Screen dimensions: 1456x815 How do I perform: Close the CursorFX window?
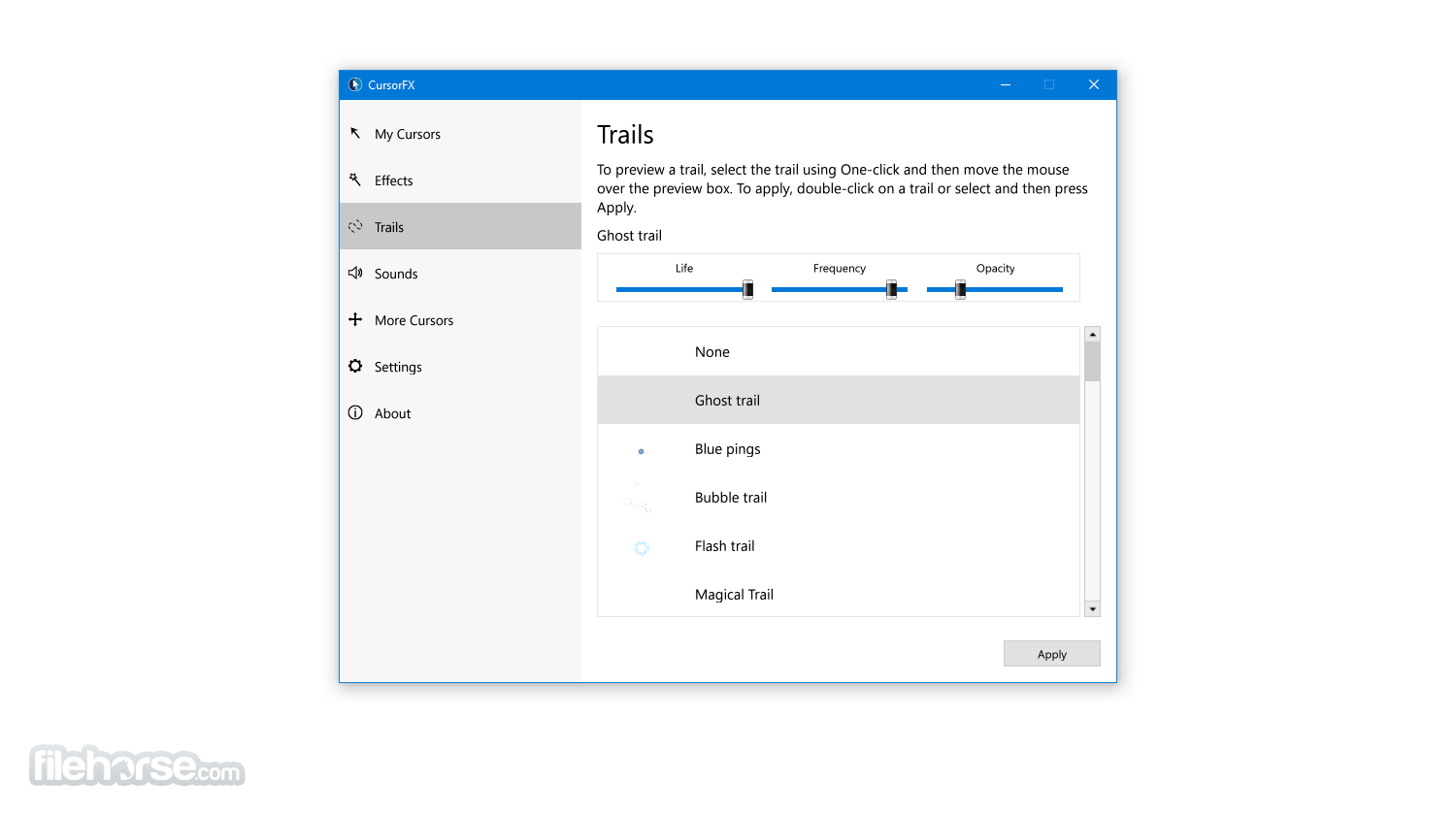(x=1094, y=84)
